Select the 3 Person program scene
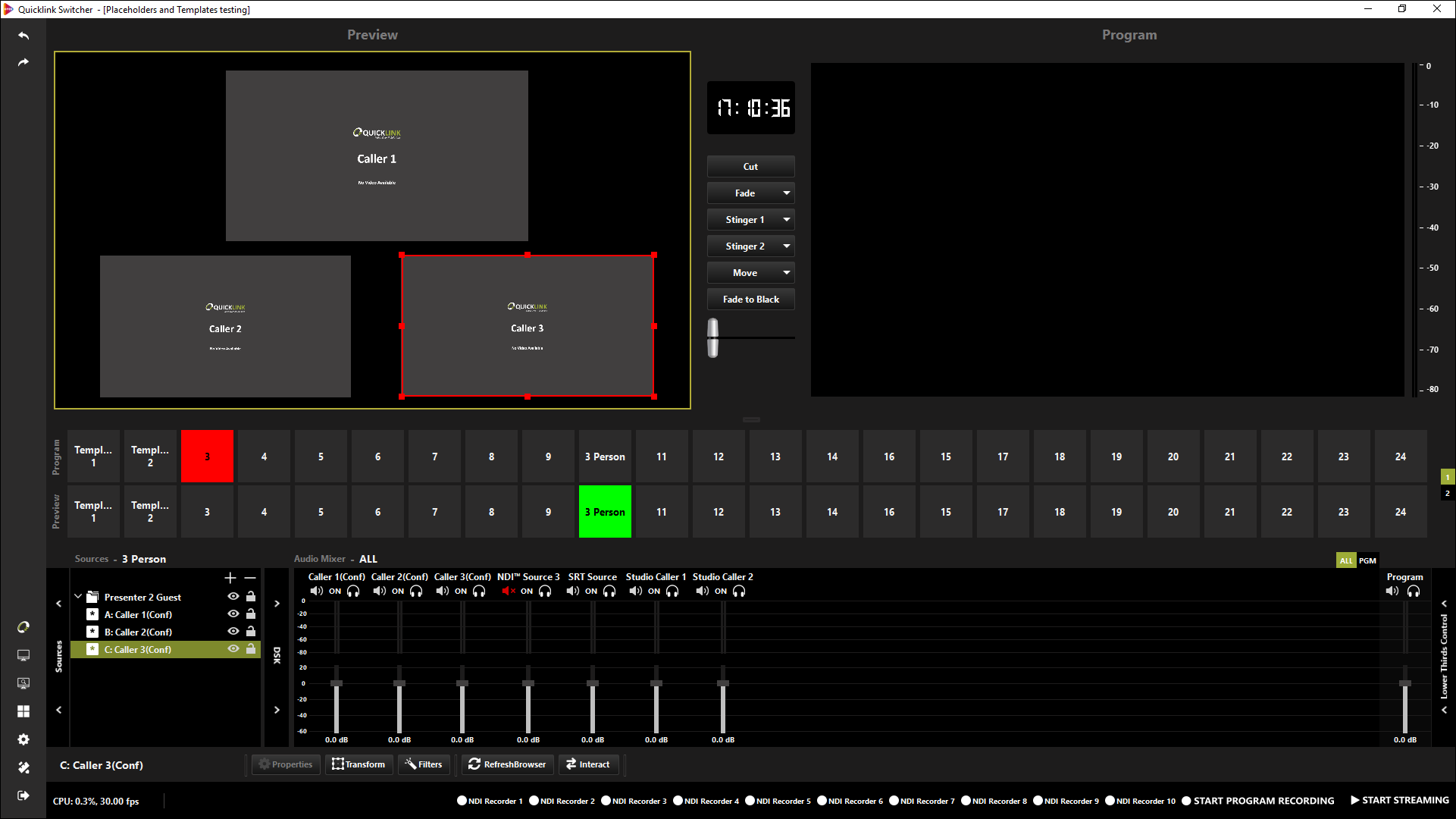Viewport: 1456px width, 819px height. (605, 457)
